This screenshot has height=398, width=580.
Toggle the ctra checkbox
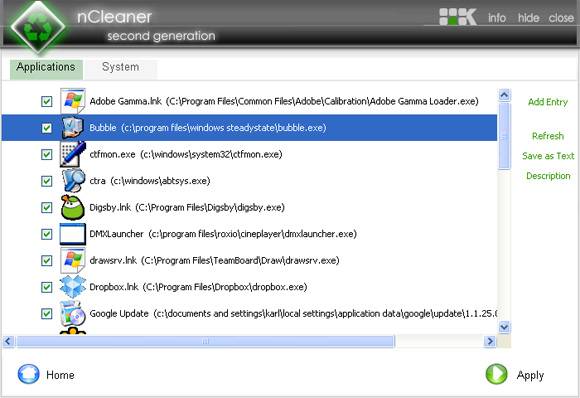47,181
